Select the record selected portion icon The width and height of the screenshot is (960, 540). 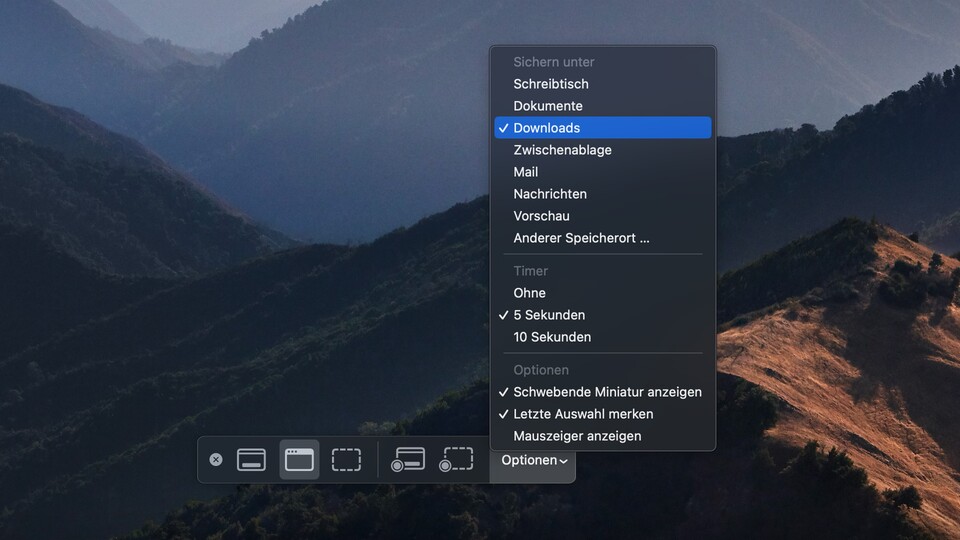coord(456,460)
